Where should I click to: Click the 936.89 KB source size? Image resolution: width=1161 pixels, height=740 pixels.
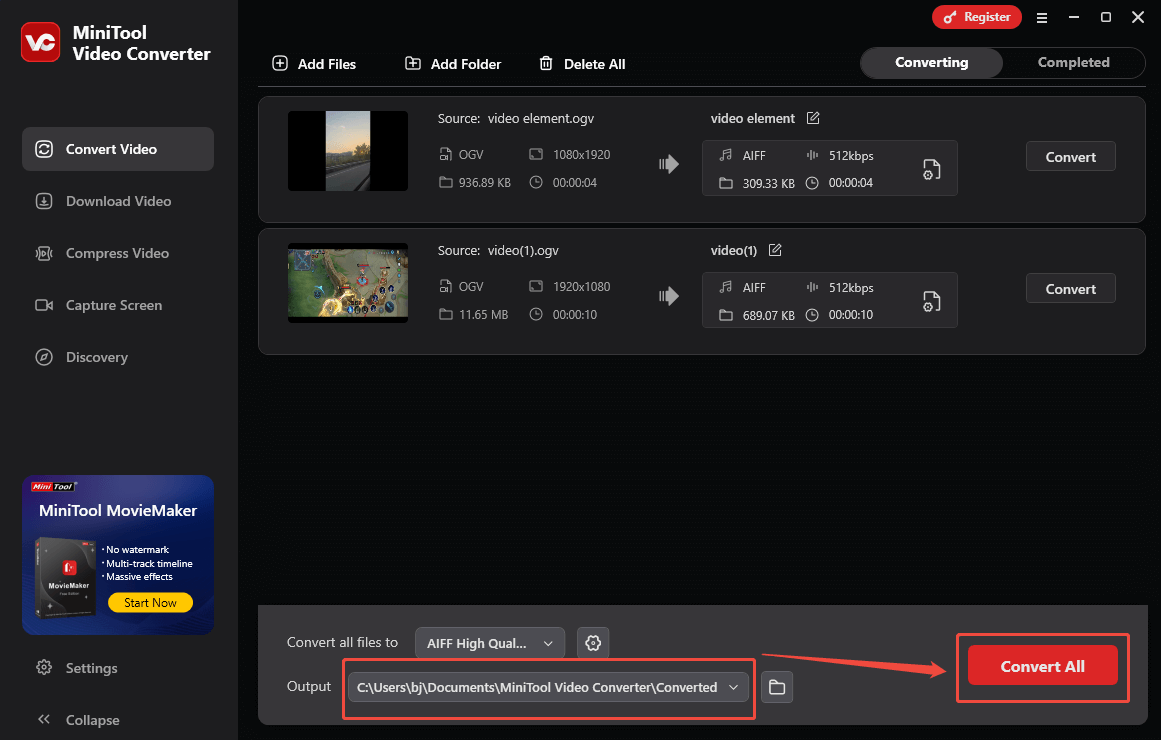pyautogui.click(x=484, y=182)
